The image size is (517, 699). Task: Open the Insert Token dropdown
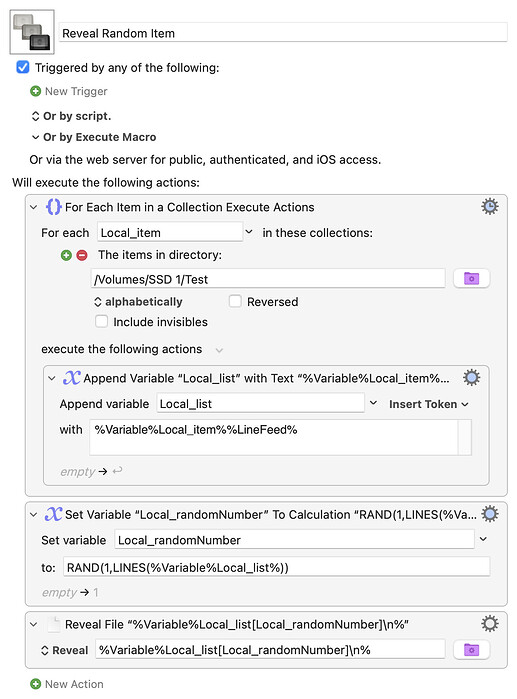point(428,404)
